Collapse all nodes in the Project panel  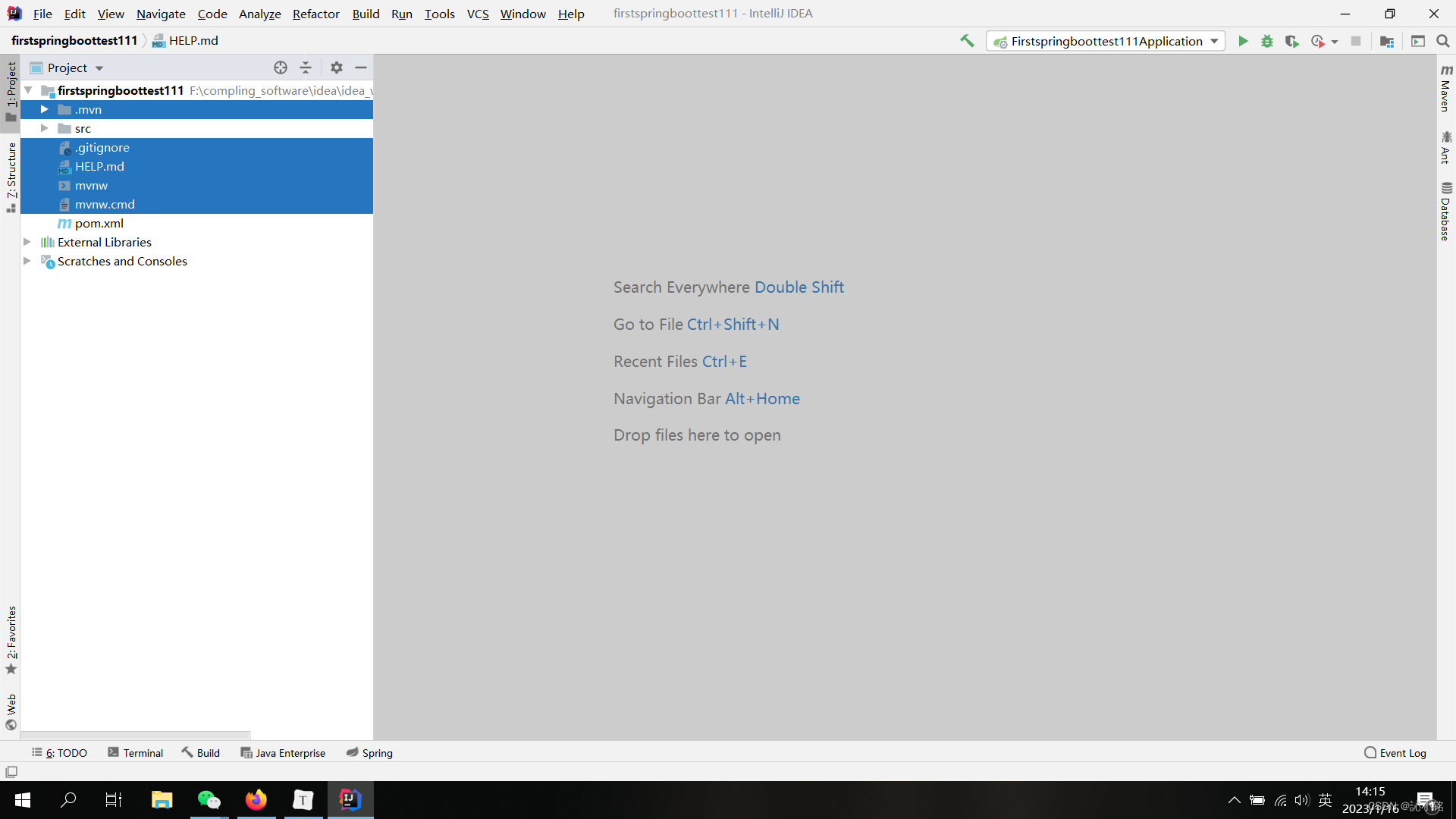(x=306, y=67)
